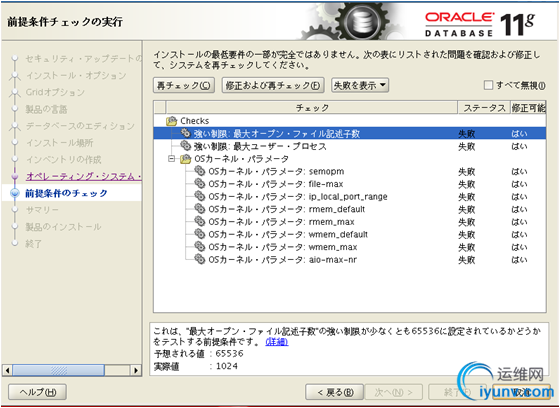This screenshot has height=408, width=560.
Task: Open the 詳細 link
Action: point(277,342)
